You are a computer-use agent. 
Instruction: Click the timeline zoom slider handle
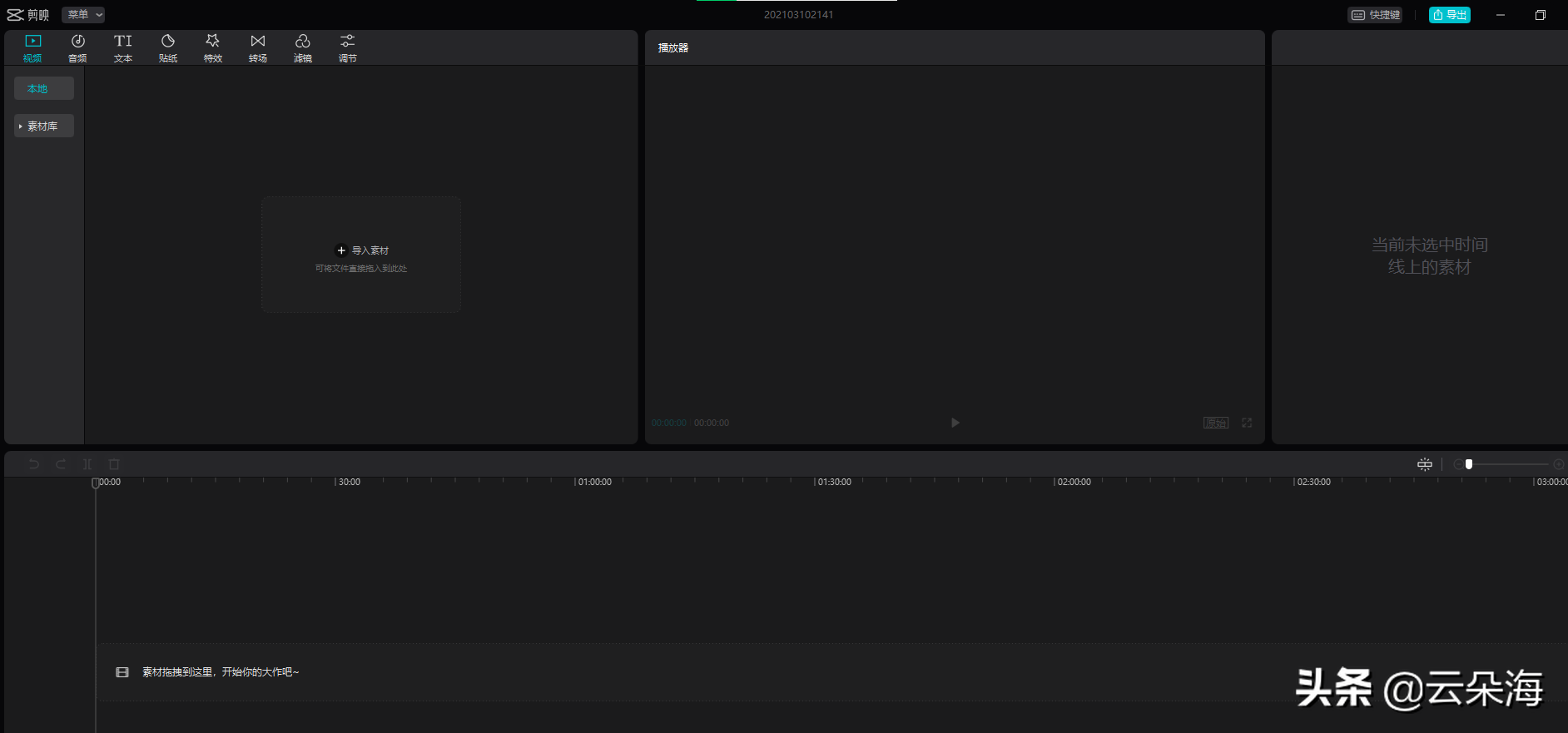(1469, 464)
